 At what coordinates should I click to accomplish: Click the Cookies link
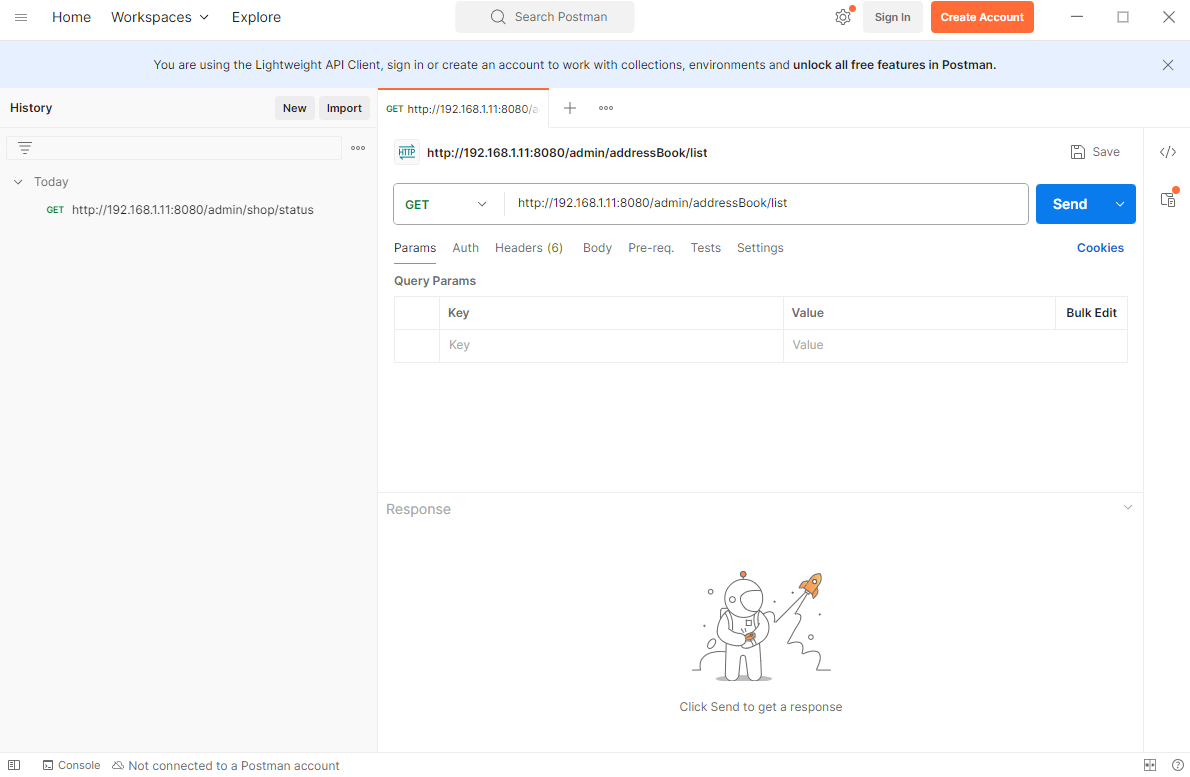click(x=1100, y=247)
